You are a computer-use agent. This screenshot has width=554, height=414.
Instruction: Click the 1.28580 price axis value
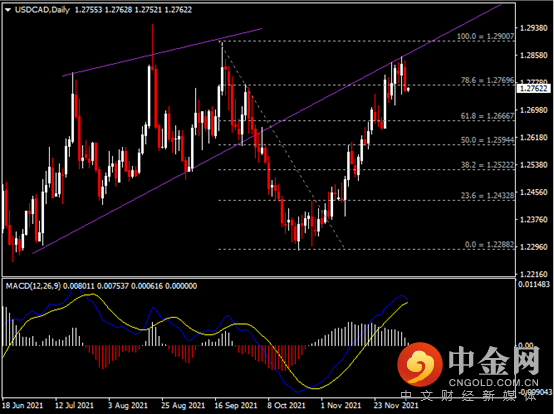click(x=534, y=55)
